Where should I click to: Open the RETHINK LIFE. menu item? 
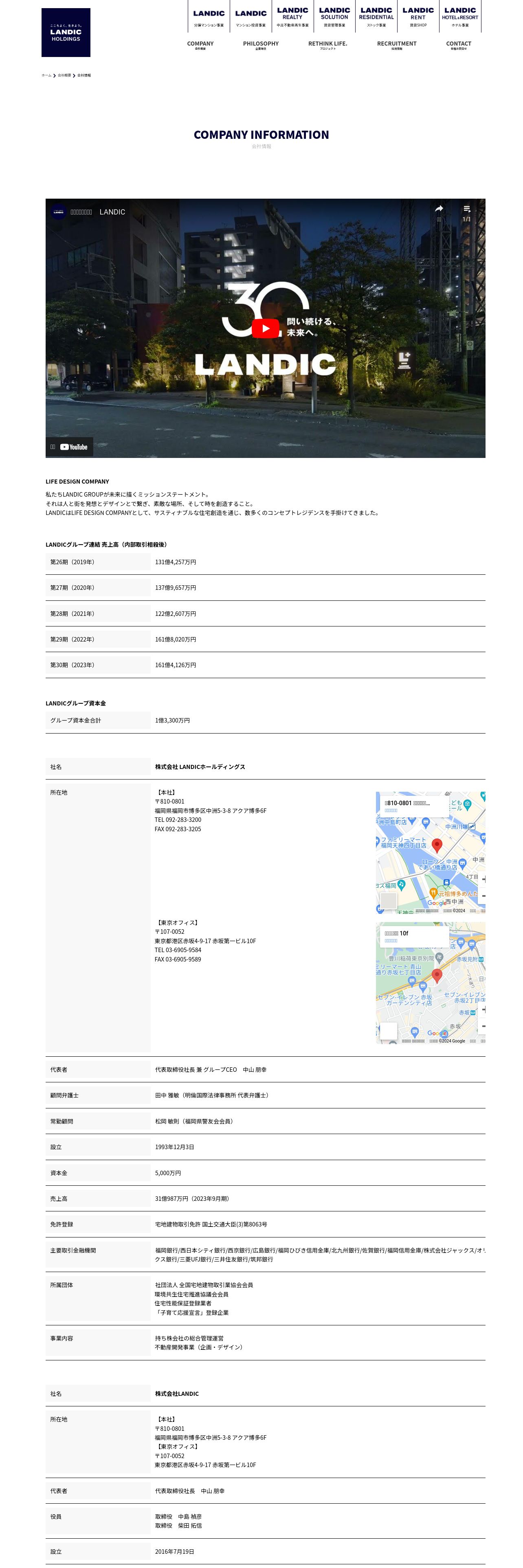(327, 45)
